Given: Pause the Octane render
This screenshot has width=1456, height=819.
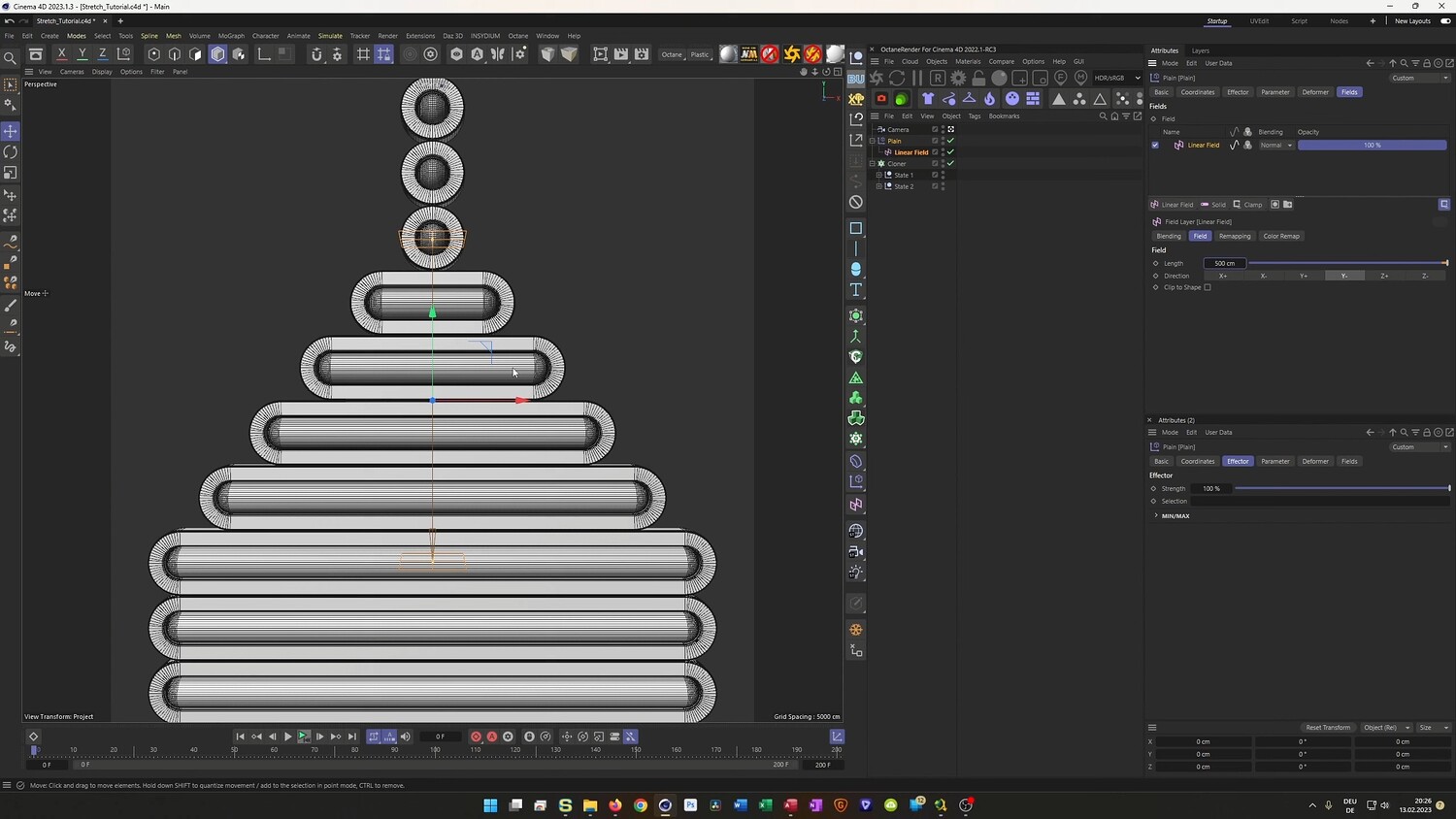Looking at the screenshot, I should [x=916, y=78].
